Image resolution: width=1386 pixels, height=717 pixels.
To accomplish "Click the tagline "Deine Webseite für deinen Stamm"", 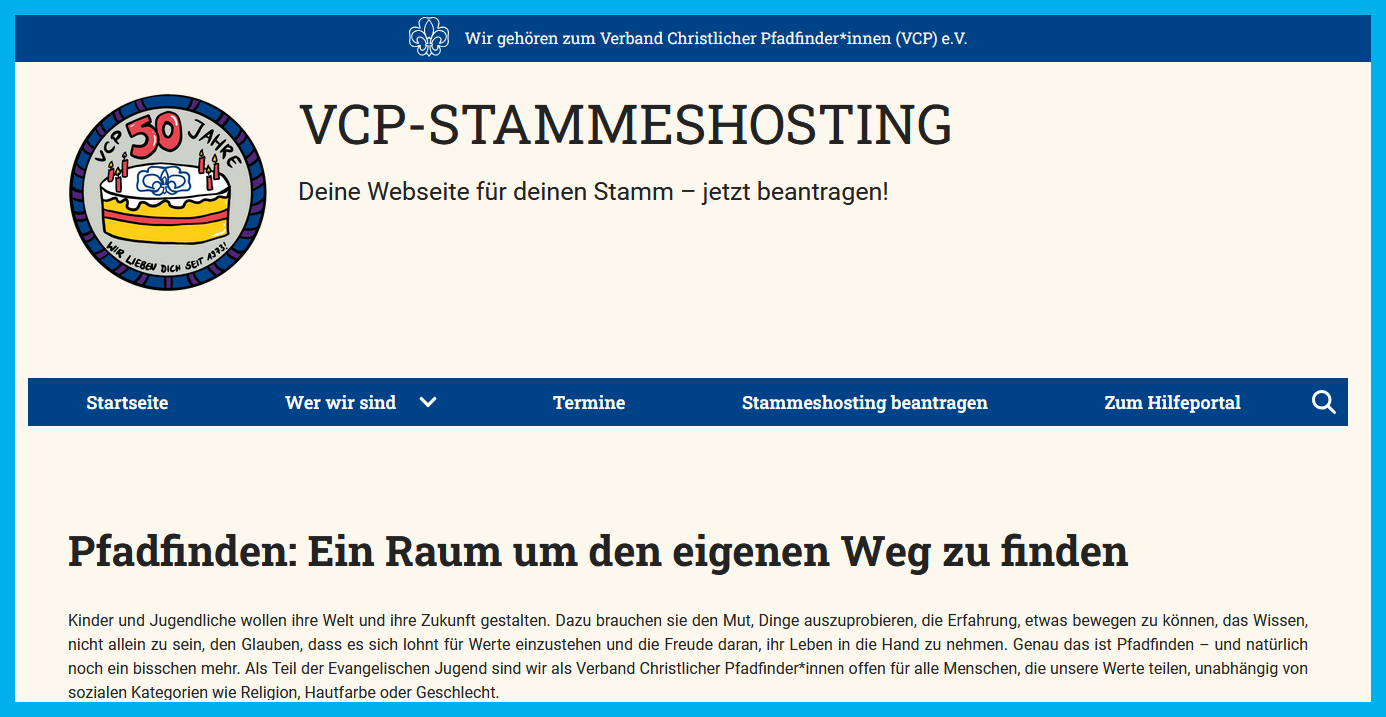I will (593, 191).
